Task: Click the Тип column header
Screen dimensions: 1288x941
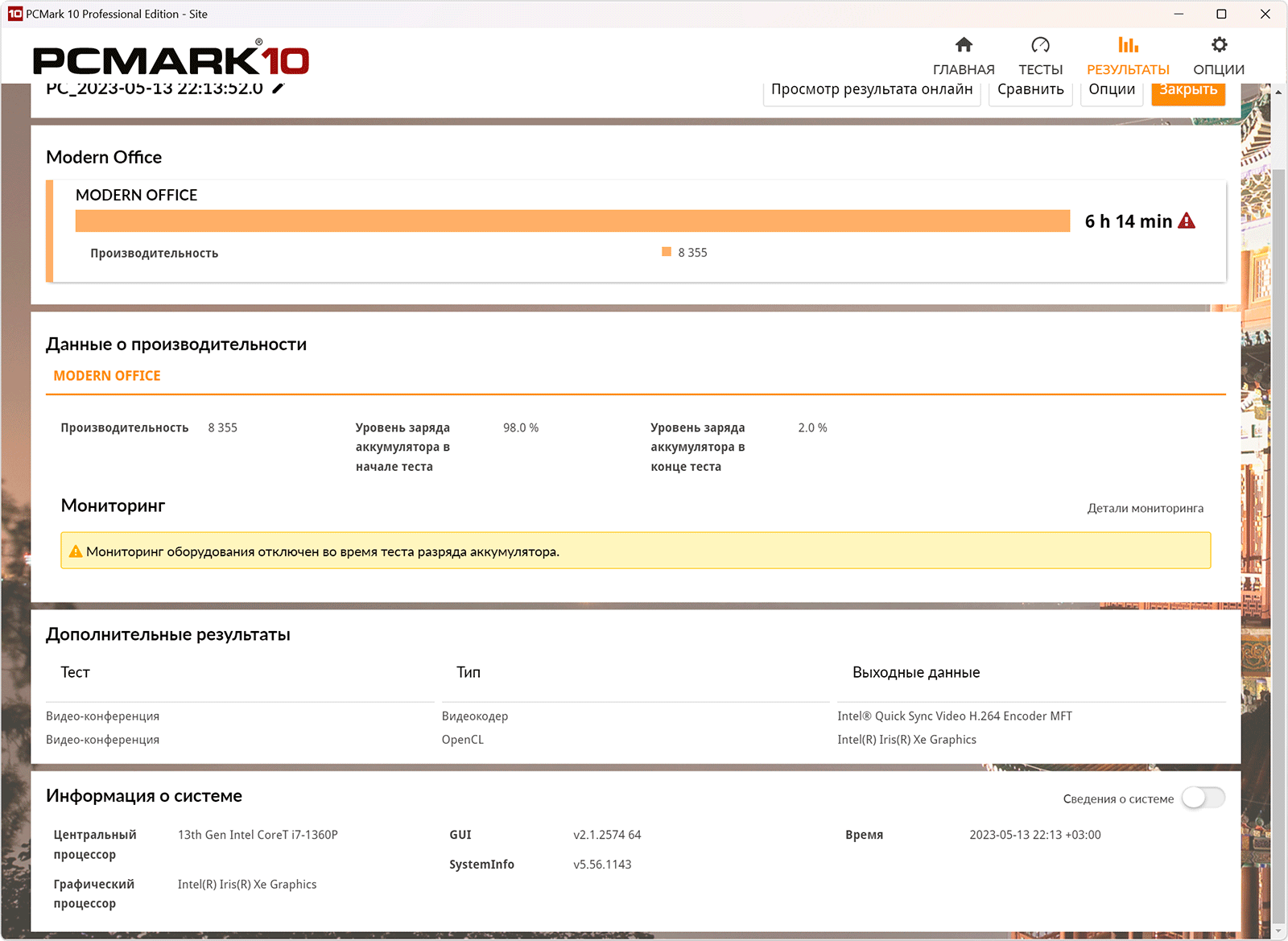Action: pyautogui.click(x=469, y=672)
